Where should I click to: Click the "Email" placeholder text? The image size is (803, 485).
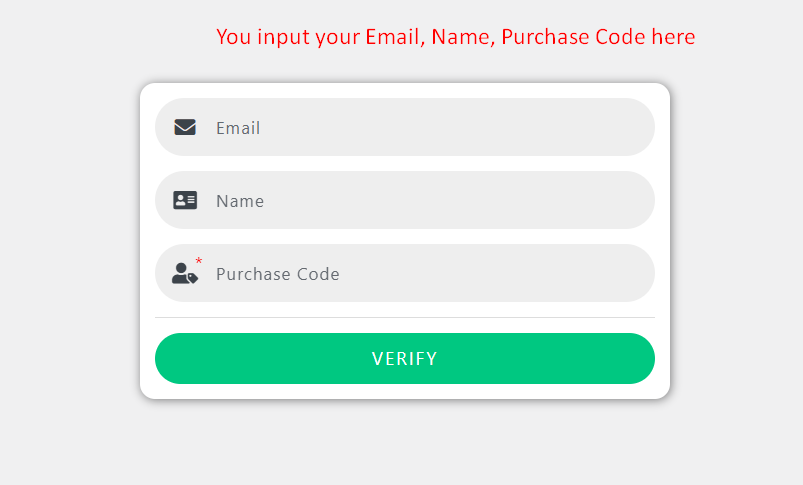(x=238, y=128)
